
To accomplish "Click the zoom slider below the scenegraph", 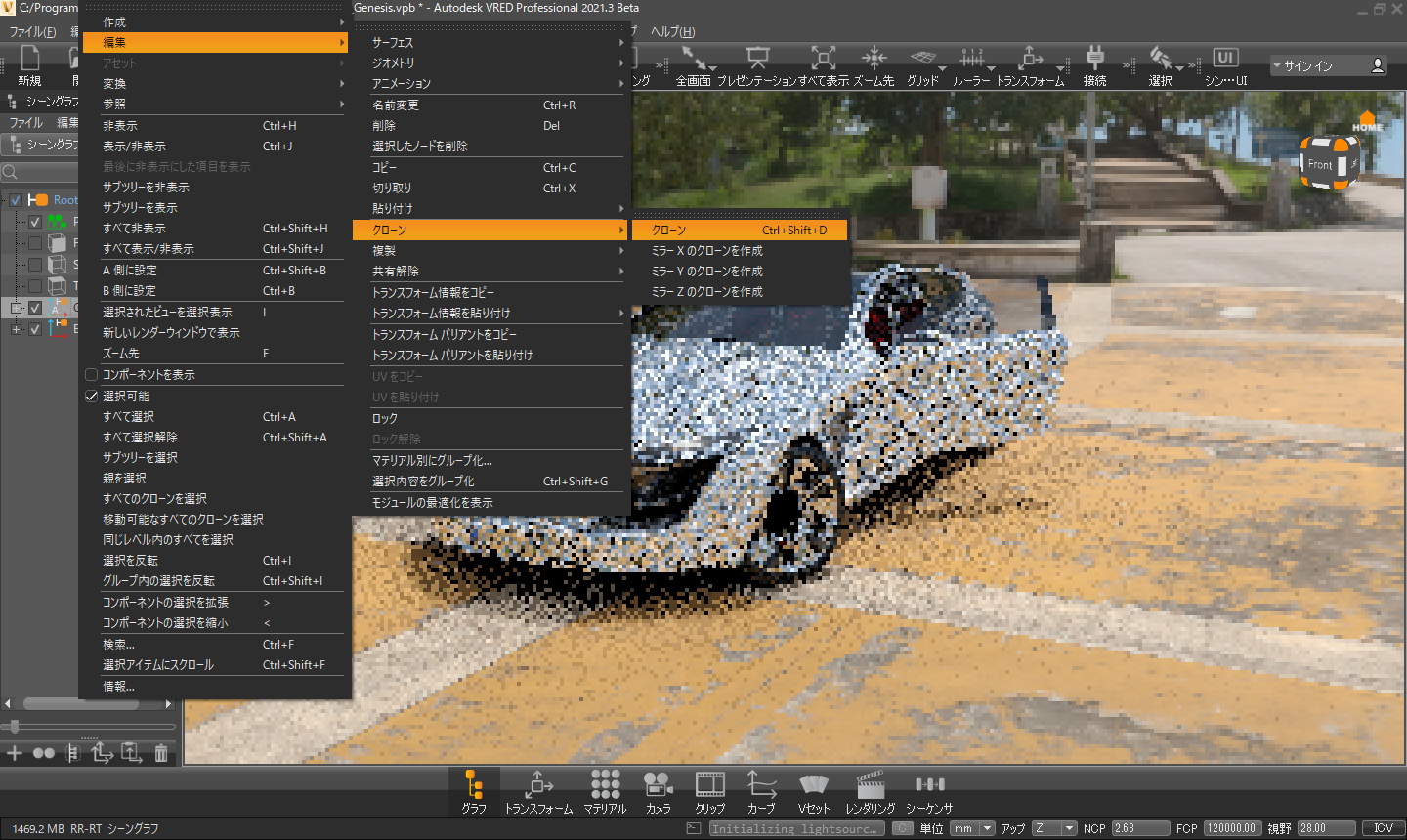I will point(15,727).
